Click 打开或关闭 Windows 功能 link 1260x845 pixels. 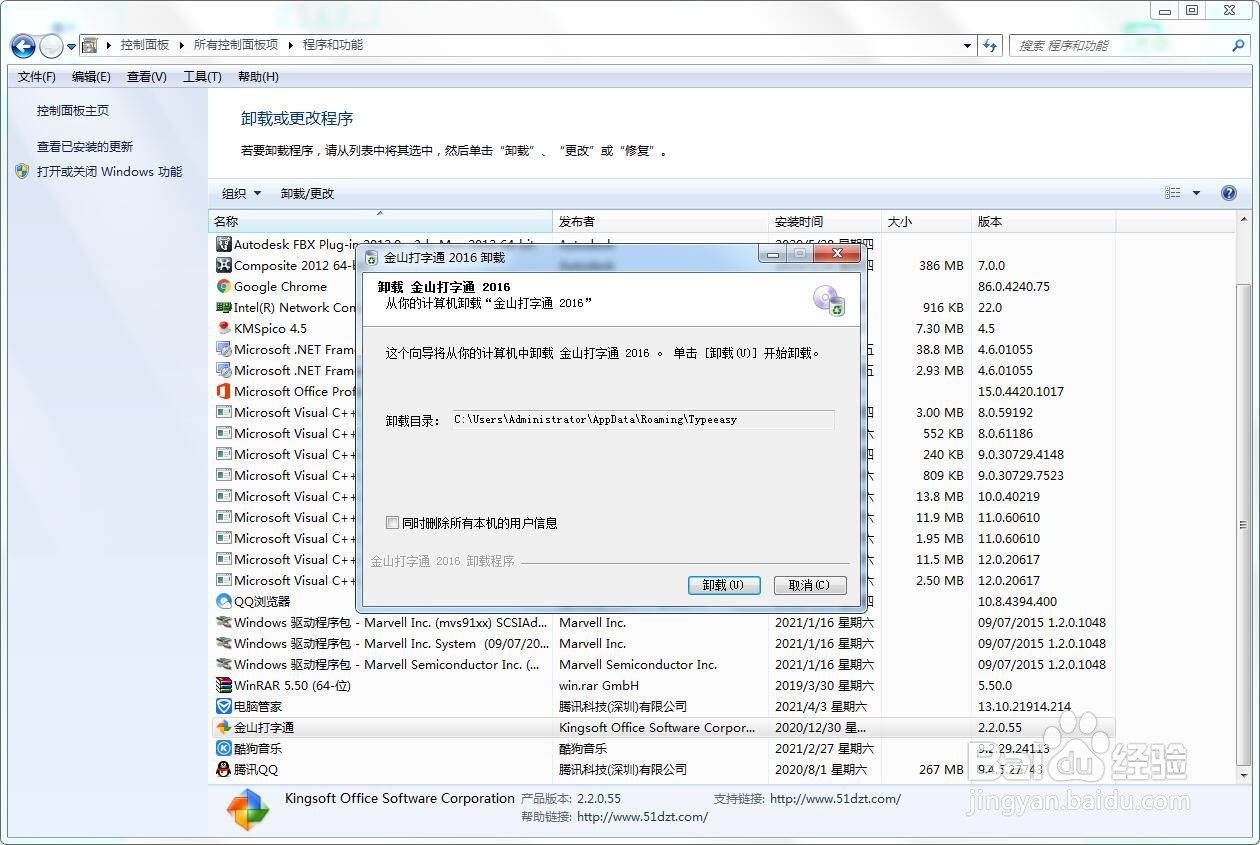[x=110, y=171]
